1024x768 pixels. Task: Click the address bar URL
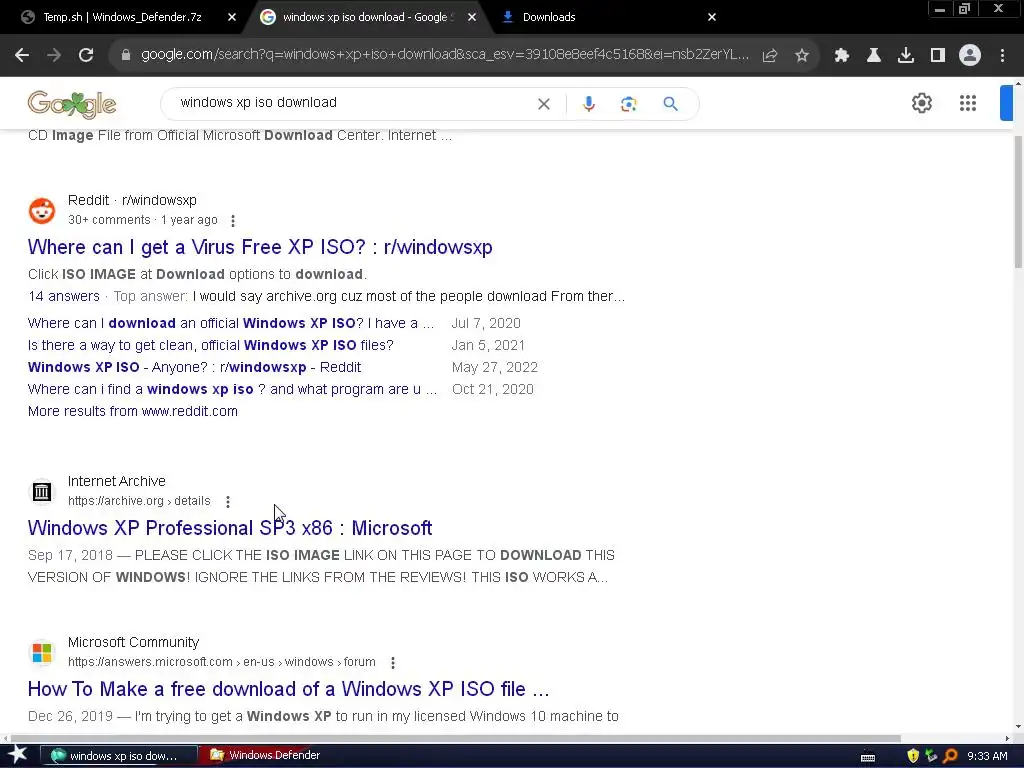[445, 55]
